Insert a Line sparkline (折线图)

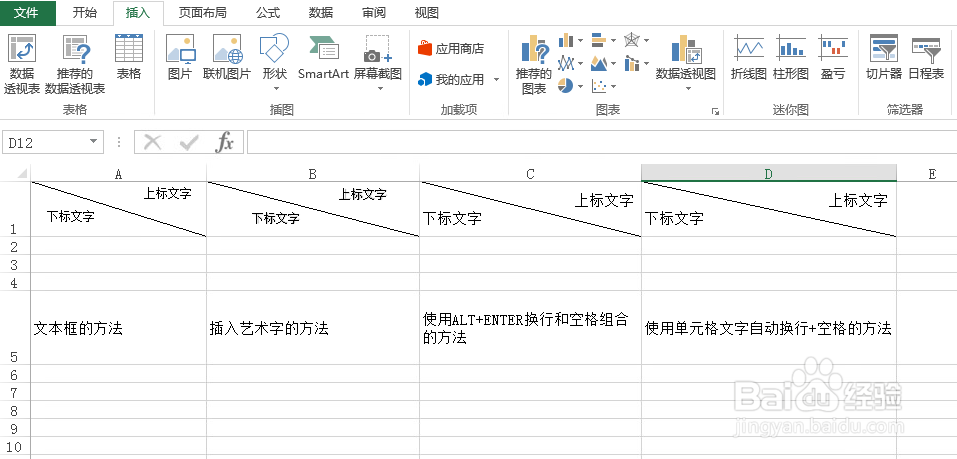748,57
